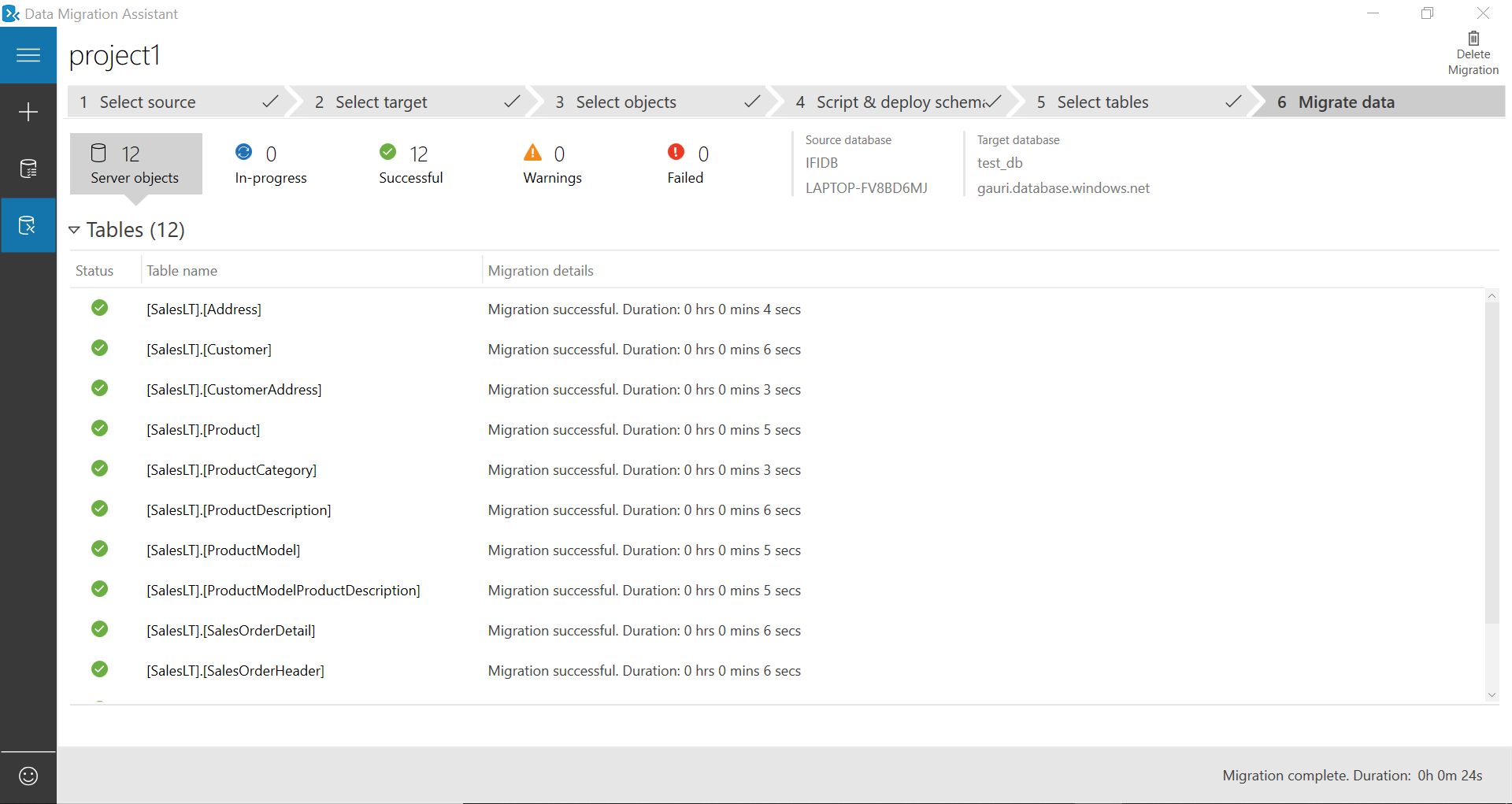
Task: Click the success icon for [SalesLT].[ProductDescription]
Action: point(99,509)
